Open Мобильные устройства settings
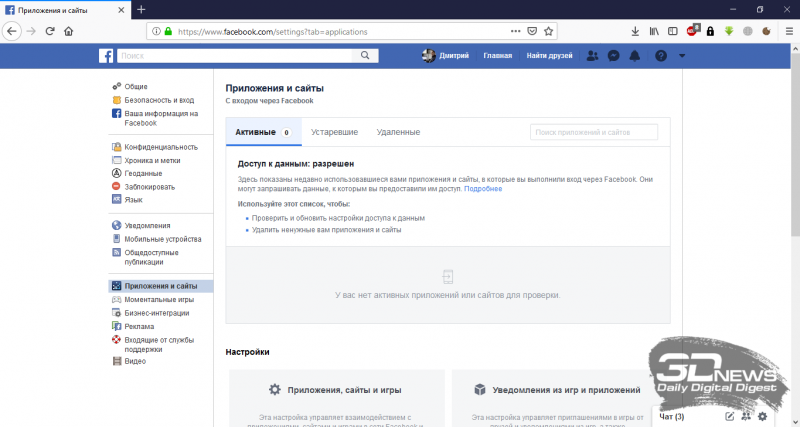This screenshot has width=800, height=427. point(161,239)
